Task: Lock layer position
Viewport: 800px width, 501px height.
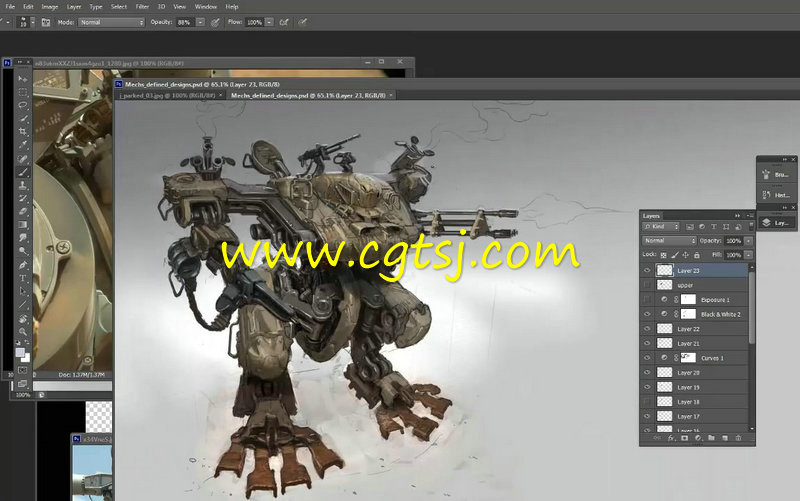Action: [686, 255]
